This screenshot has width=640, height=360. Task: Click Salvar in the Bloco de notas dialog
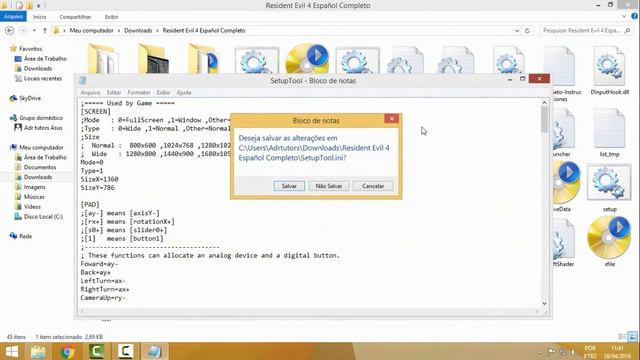click(289, 186)
